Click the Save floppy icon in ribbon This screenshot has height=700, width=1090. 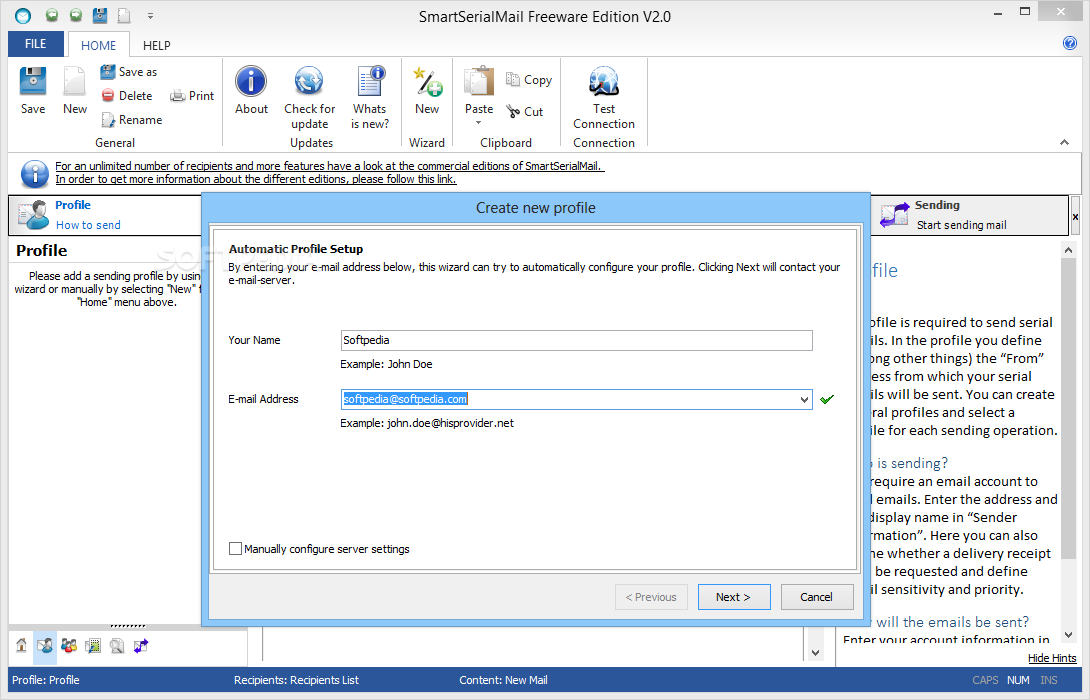(x=33, y=81)
